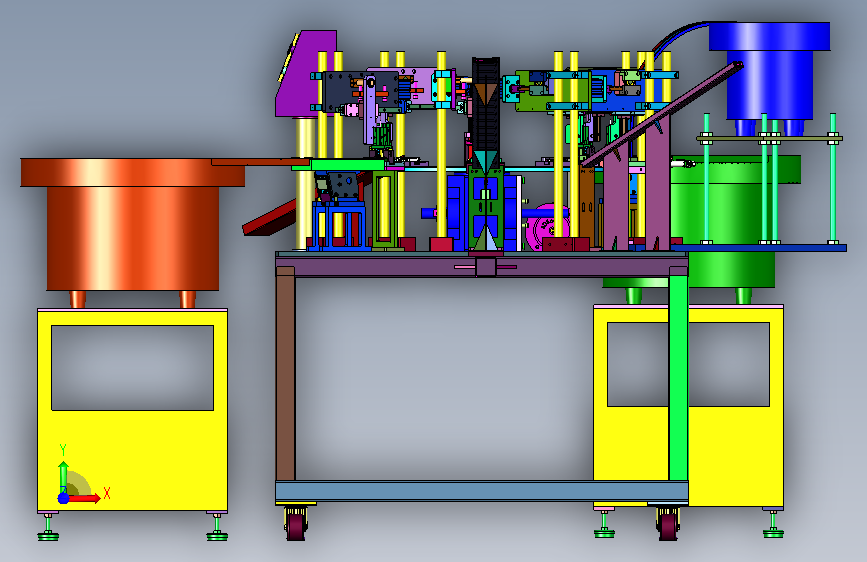Click the green Y axis arrow
The image size is (867, 562).
(x=63, y=477)
